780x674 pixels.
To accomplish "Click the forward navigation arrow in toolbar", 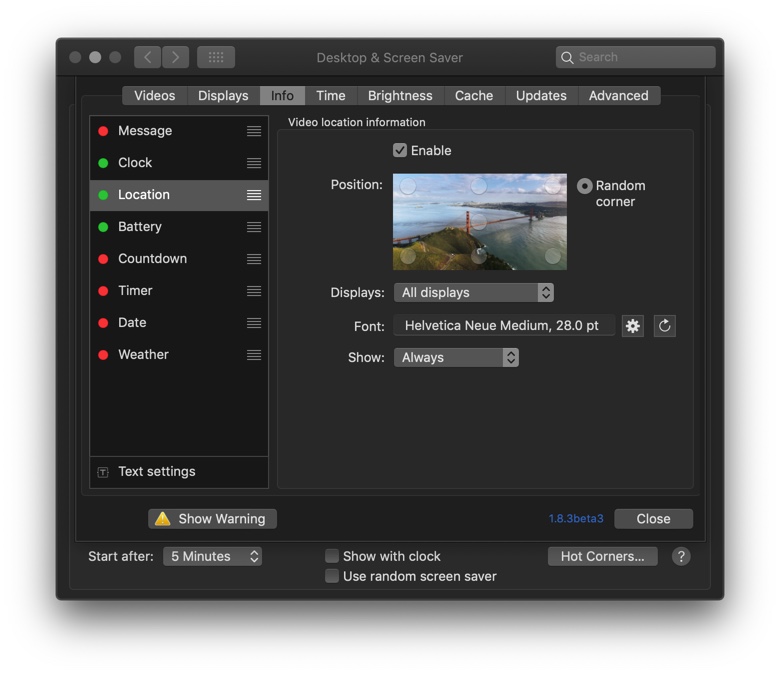I will pyautogui.click(x=175, y=57).
